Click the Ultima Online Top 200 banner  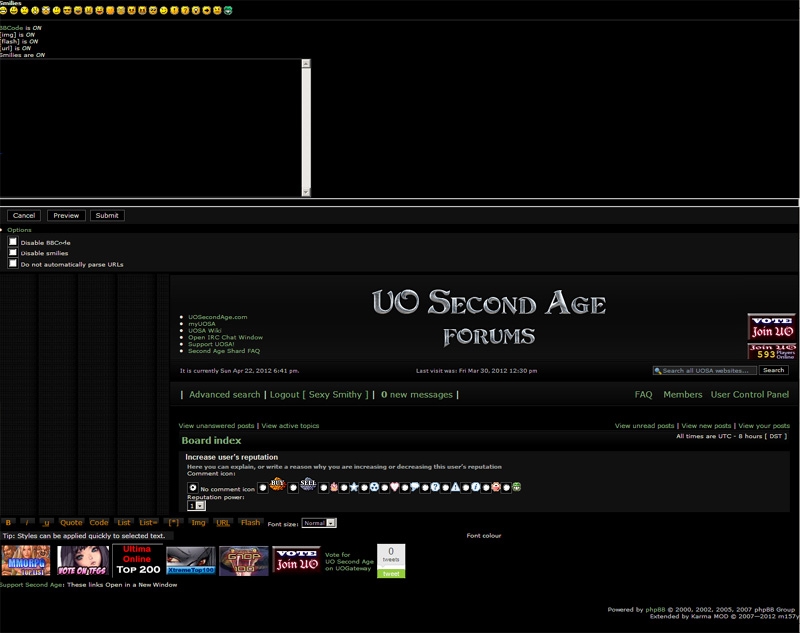tap(137, 561)
